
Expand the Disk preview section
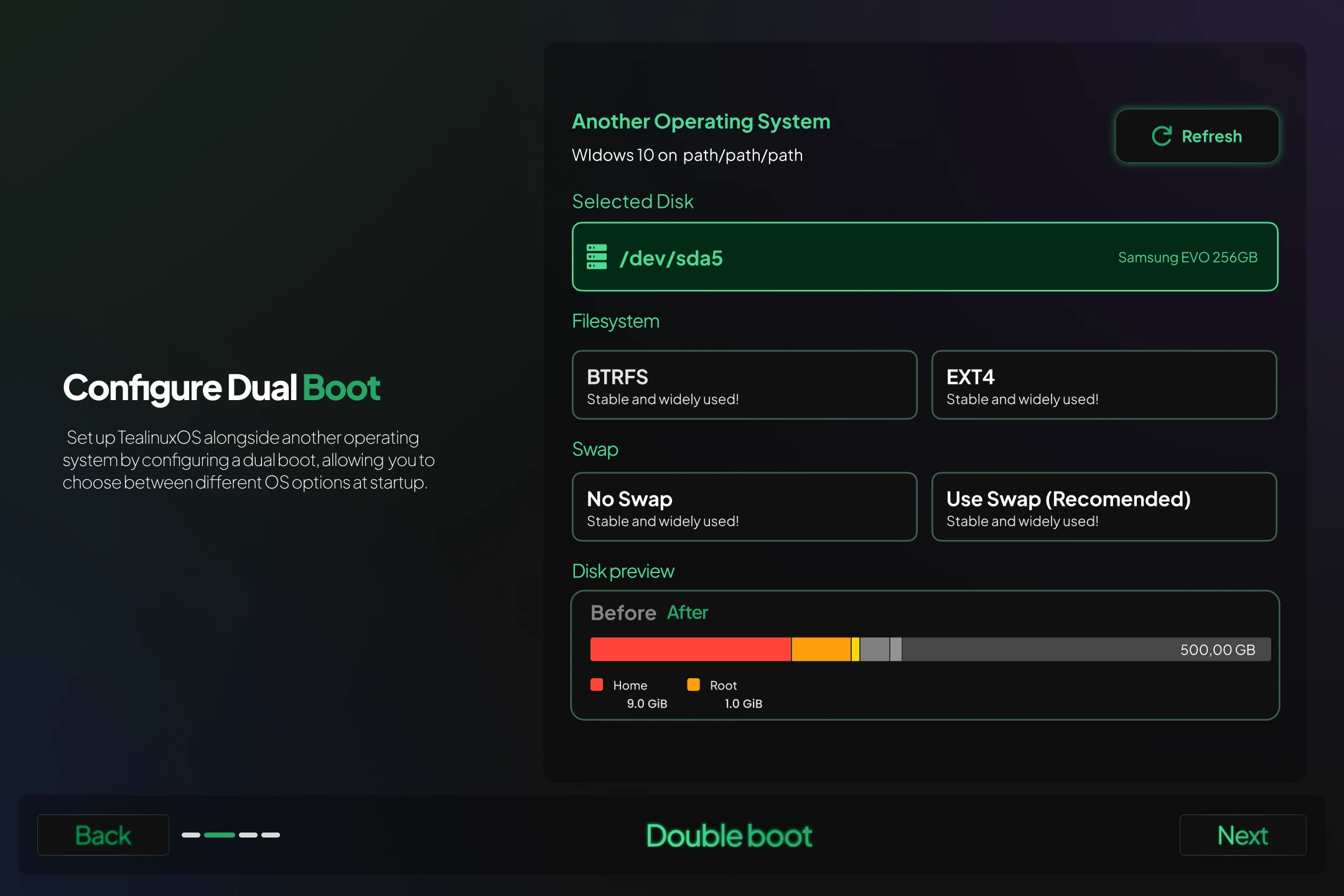click(623, 571)
